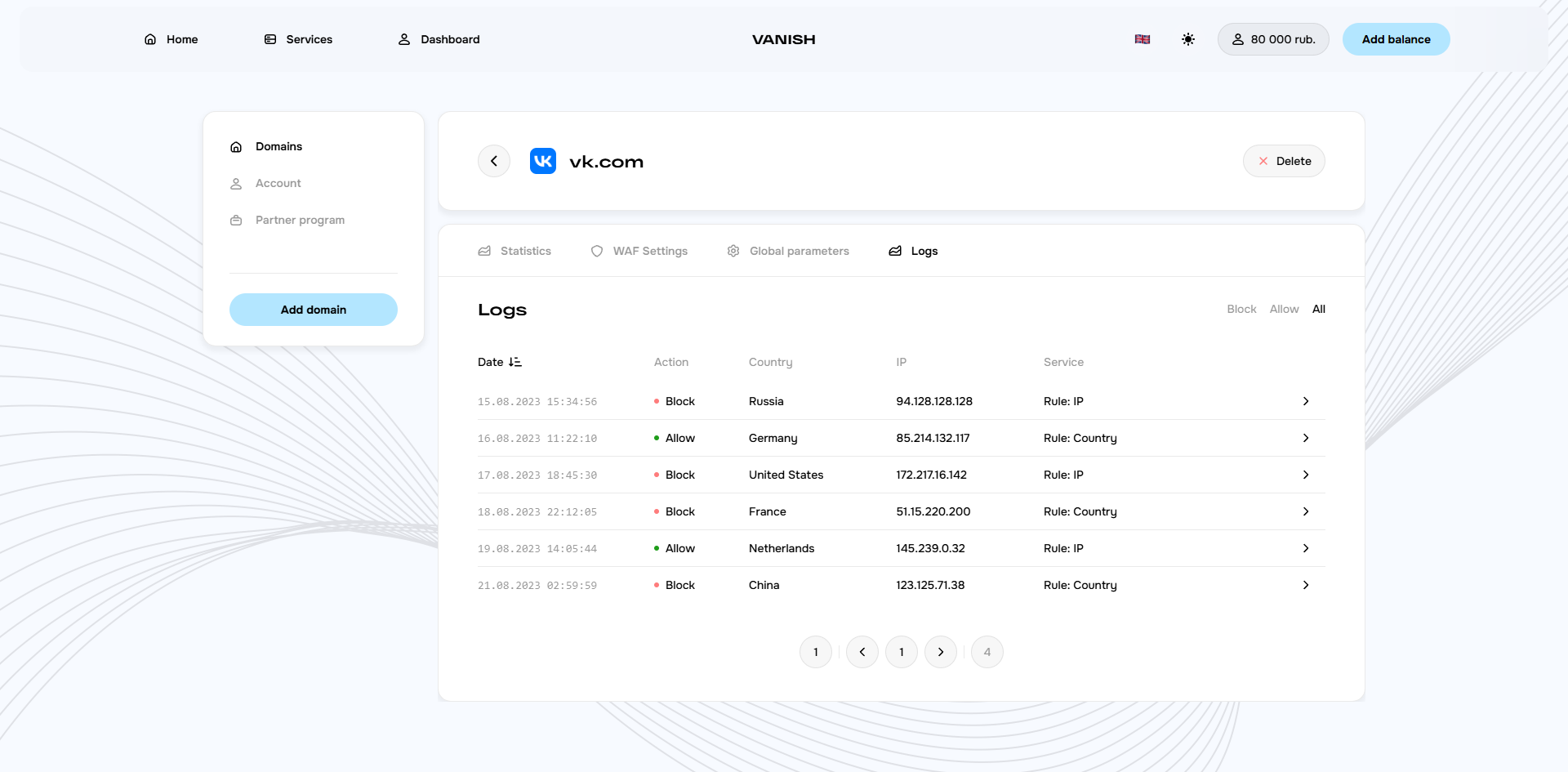Go to page 4 in pagination
This screenshot has height=772, width=1568.
tap(987, 652)
